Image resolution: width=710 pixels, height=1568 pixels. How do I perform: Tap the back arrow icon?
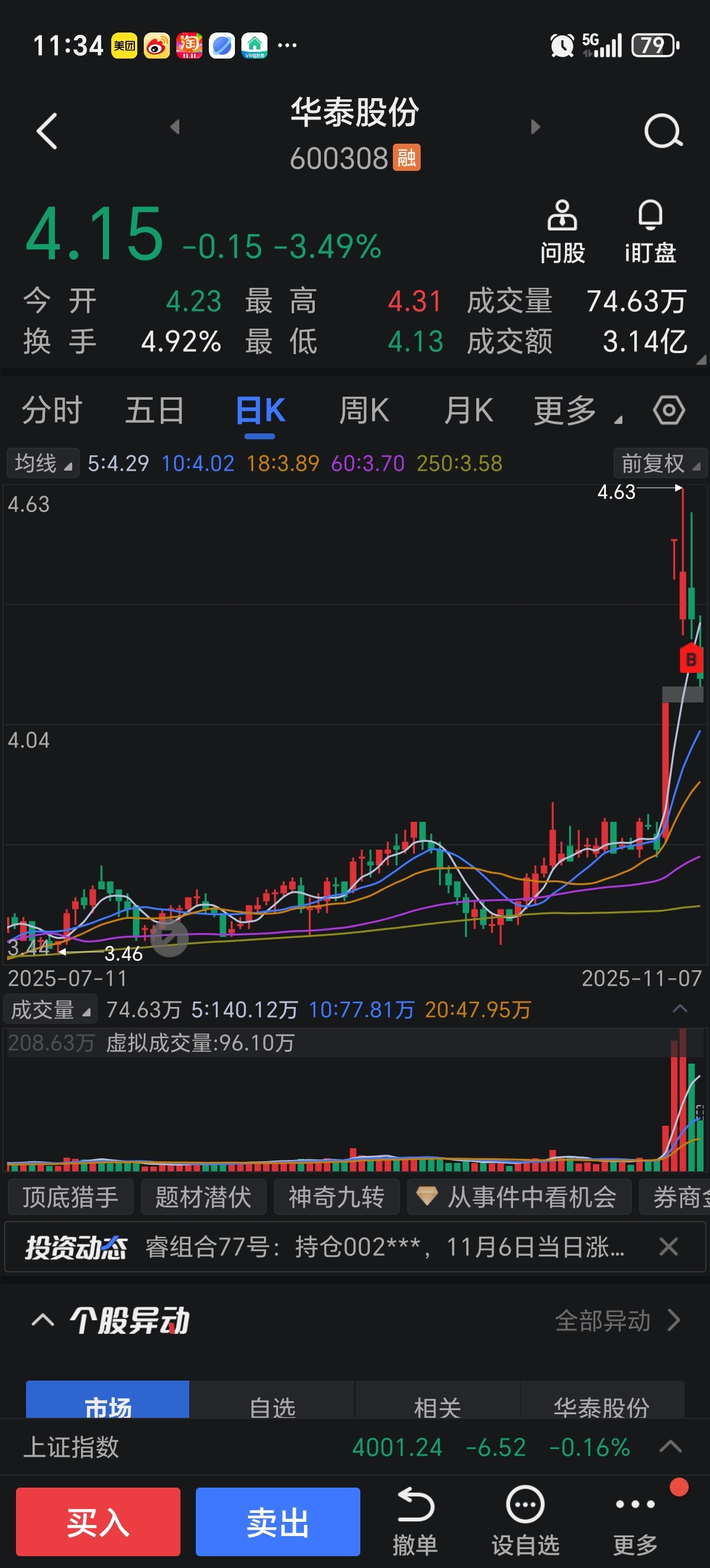47,130
